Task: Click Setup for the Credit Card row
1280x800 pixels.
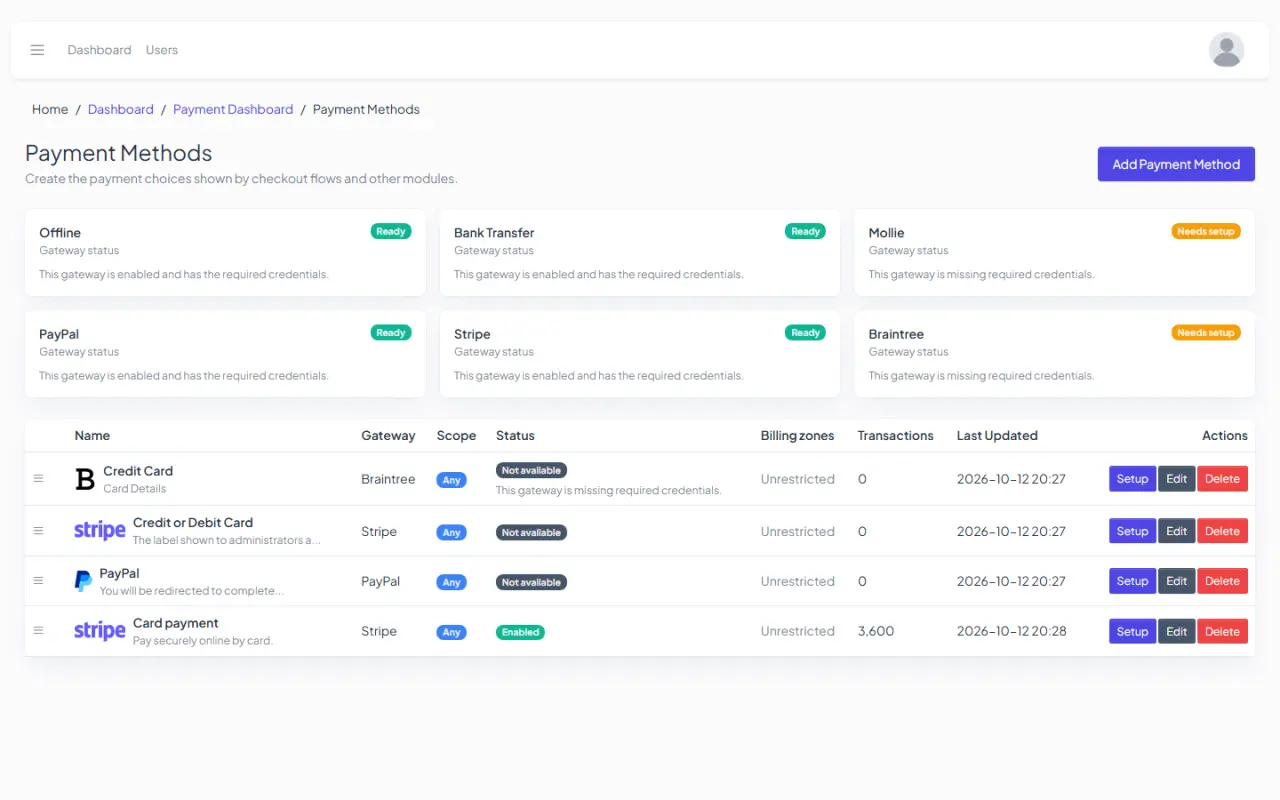Action: (x=1132, y=479)
